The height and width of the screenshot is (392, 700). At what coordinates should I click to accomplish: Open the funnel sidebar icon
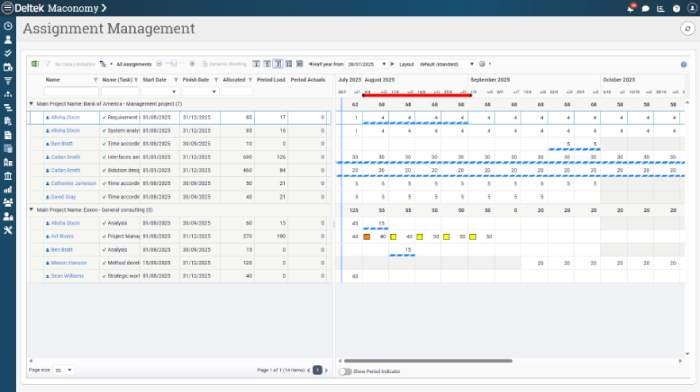coord(8,81)
